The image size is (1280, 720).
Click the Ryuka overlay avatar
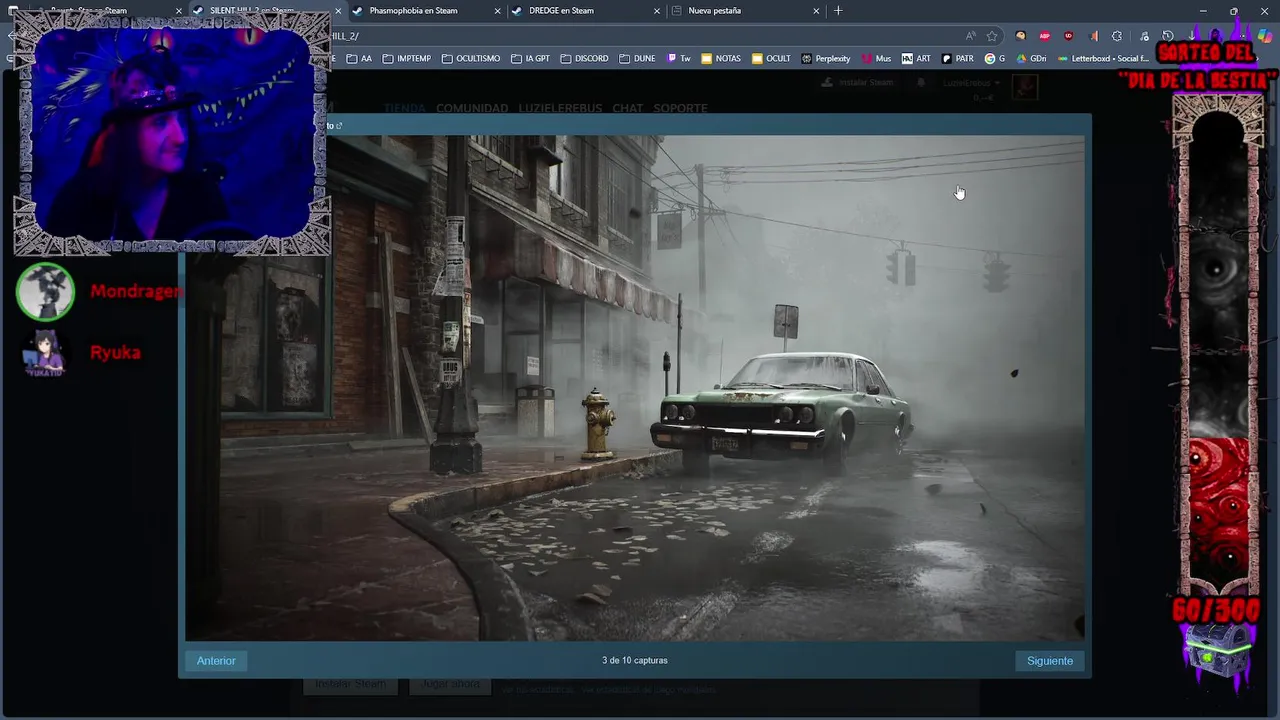[44, 353]
